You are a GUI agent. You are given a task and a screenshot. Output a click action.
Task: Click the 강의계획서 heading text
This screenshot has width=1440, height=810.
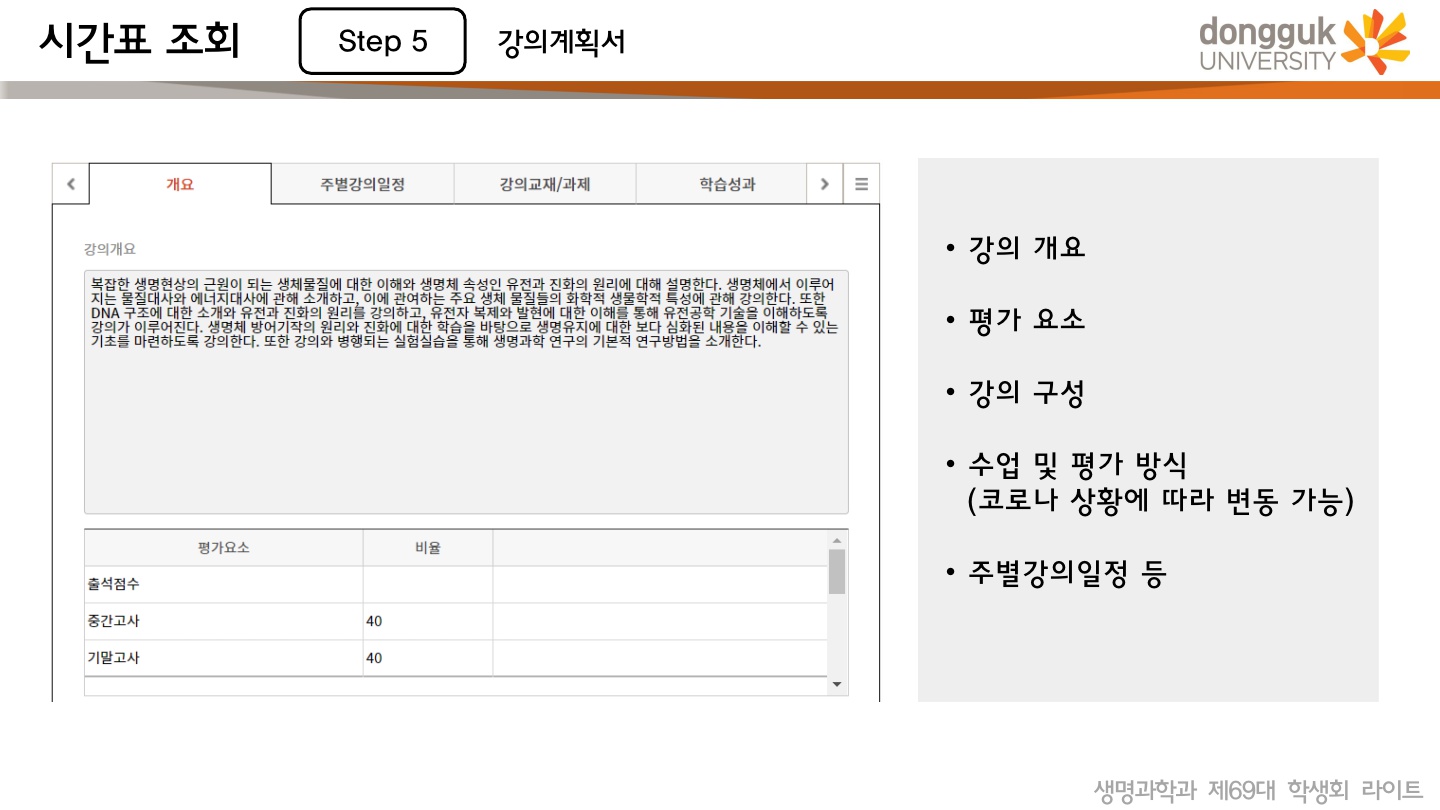coord(561,42)
